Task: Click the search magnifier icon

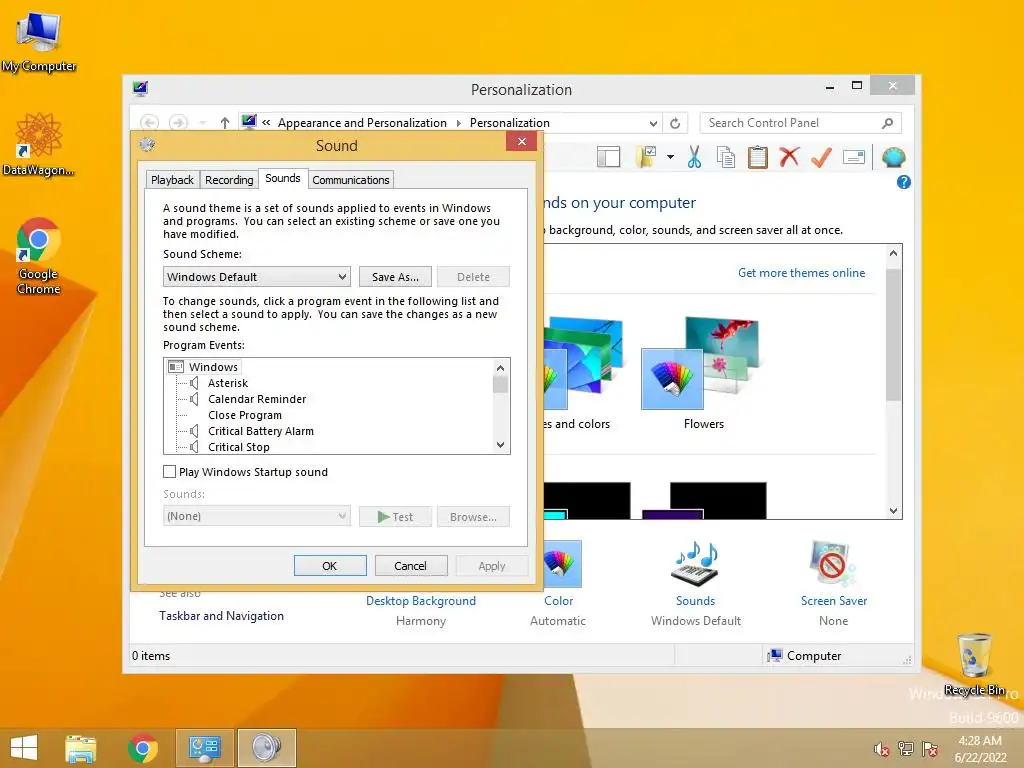Action: coord(888,123)
